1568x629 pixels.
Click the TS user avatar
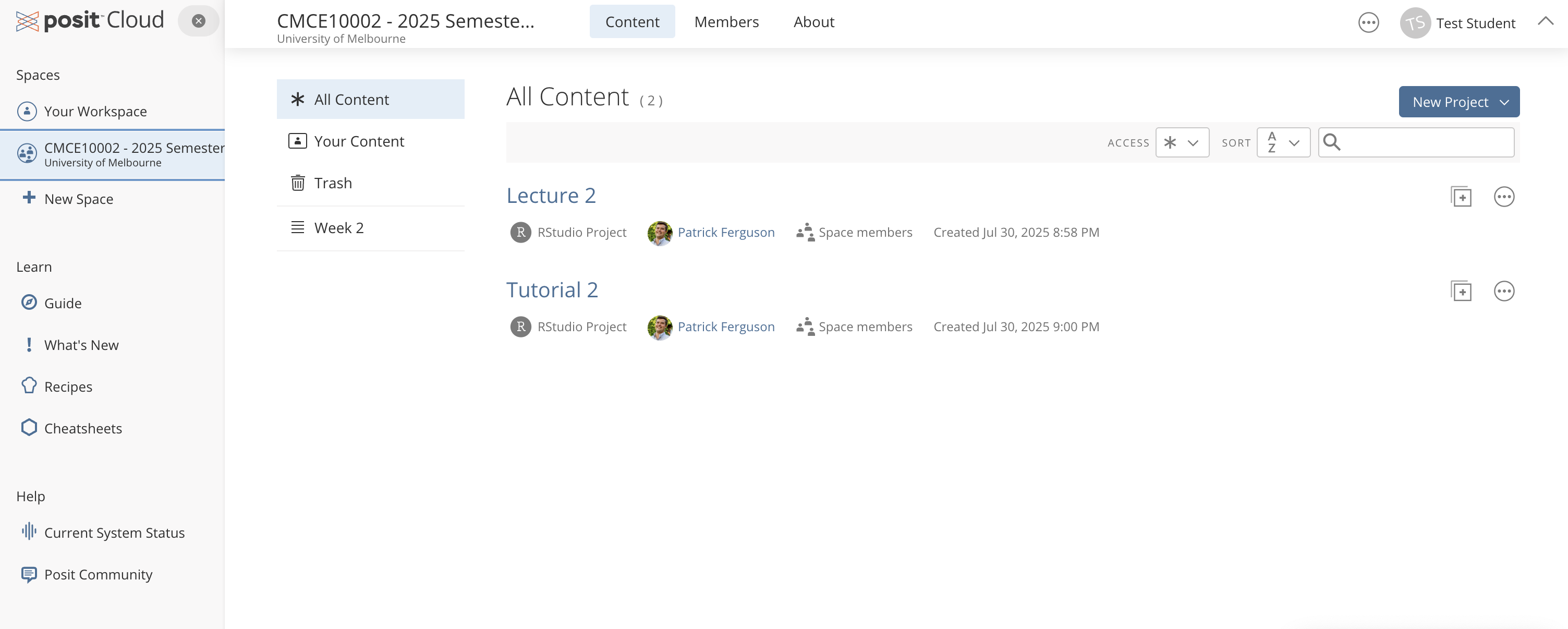(1415, 23)
